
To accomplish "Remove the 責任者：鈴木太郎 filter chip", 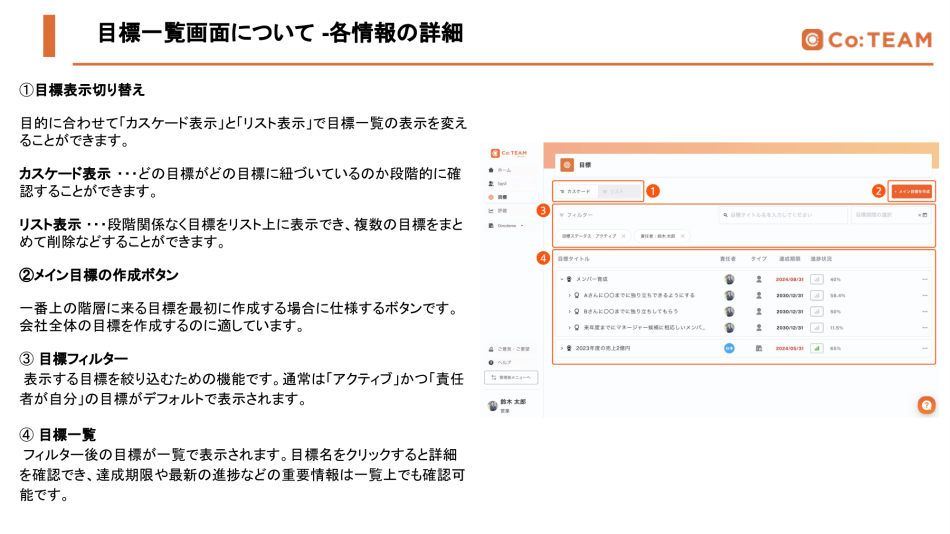I will click(x=682, y=236).
